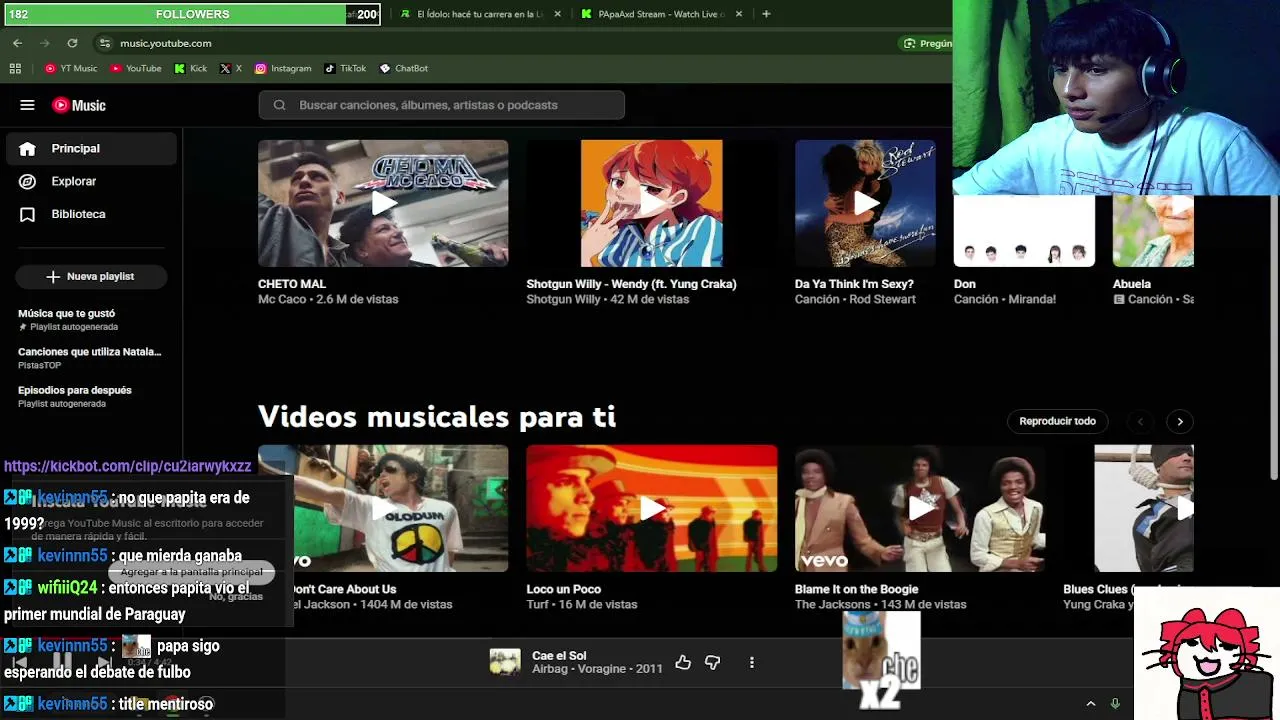
Task: Open the site information icon in address bar
Action: click(x=104, y=43)
